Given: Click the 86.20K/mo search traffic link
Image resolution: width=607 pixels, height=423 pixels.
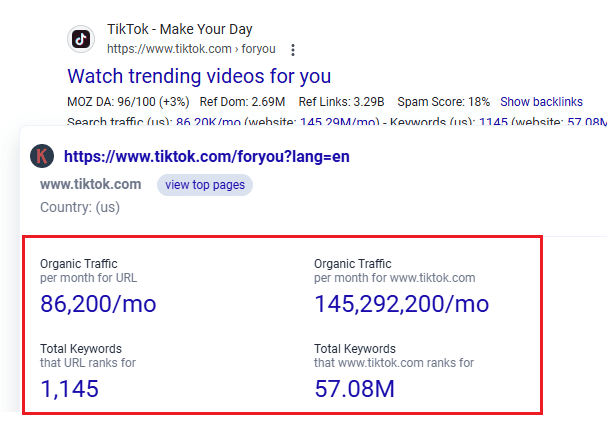Looking at the screenshot, I should [208, 122].
